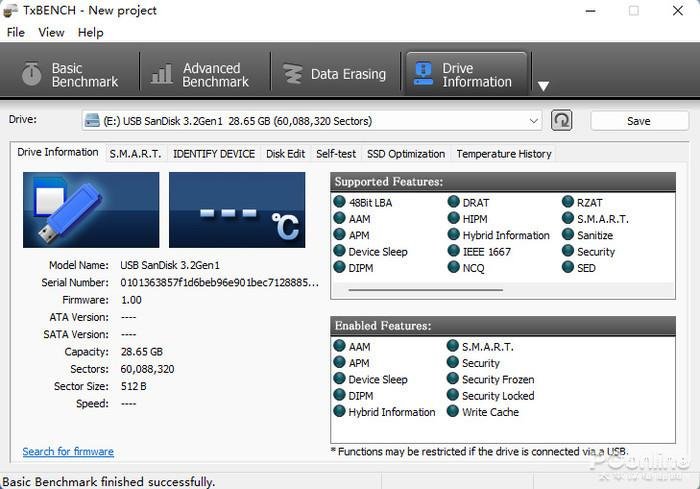Viewport: 700px width, 489px height.
Task: Switch to the Self-test tab
Action: click(x=336, y=154)
